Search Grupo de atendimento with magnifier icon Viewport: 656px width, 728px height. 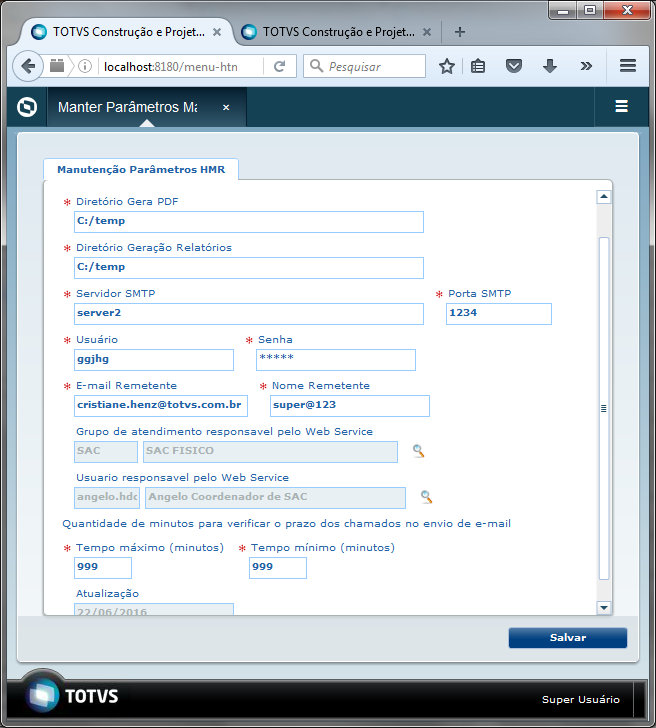coord(418,451)
